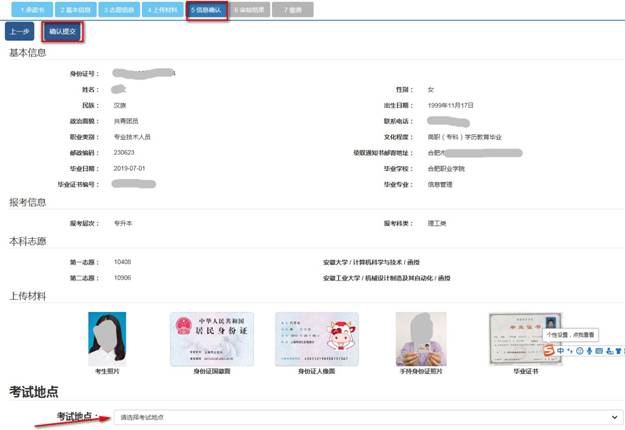Open the 4 上传材料 step tab
This screenshot has width=625, height=430.
coord(162,8)
